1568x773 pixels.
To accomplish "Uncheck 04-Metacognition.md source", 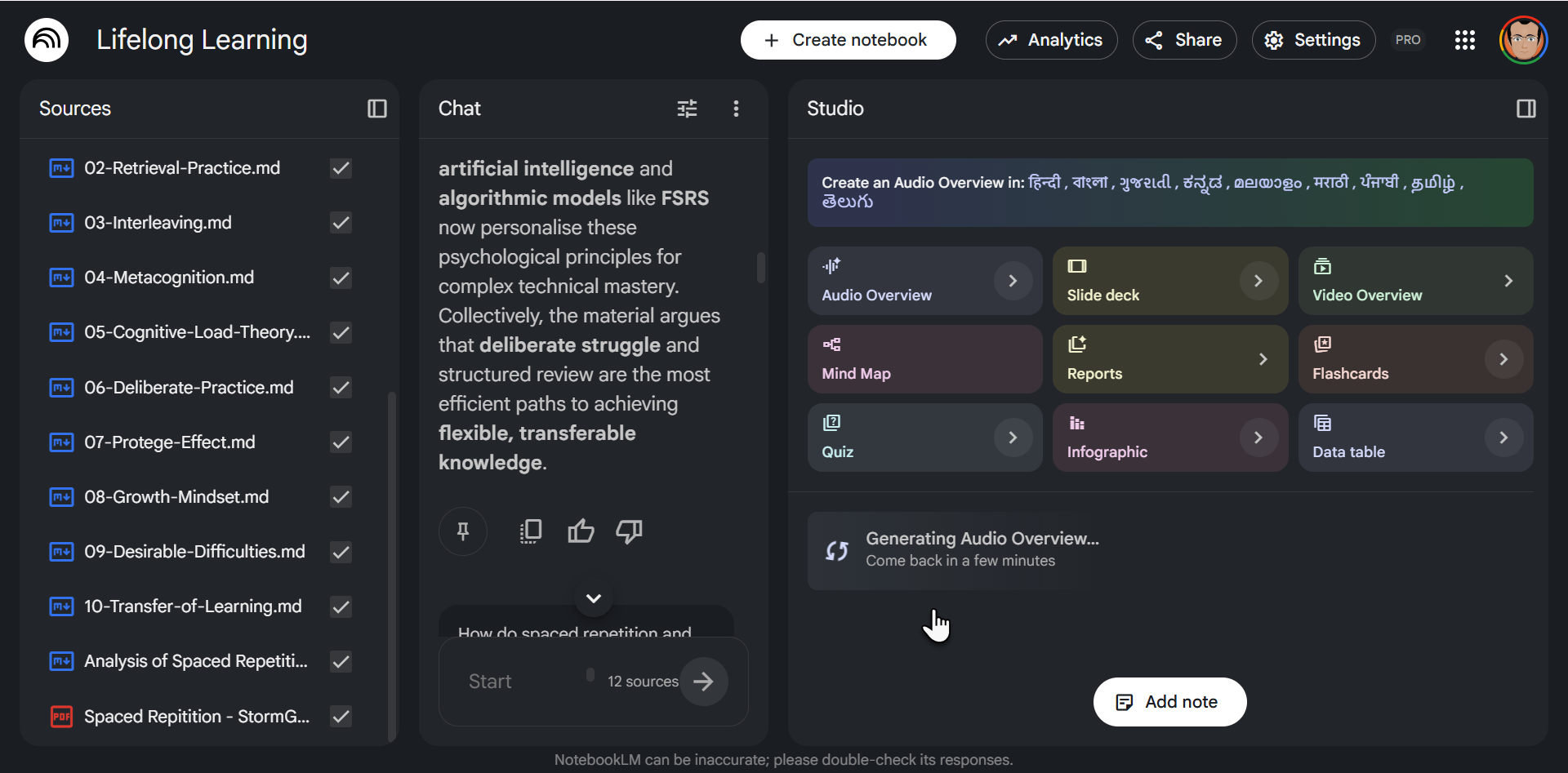I will [x=341, y=278].
